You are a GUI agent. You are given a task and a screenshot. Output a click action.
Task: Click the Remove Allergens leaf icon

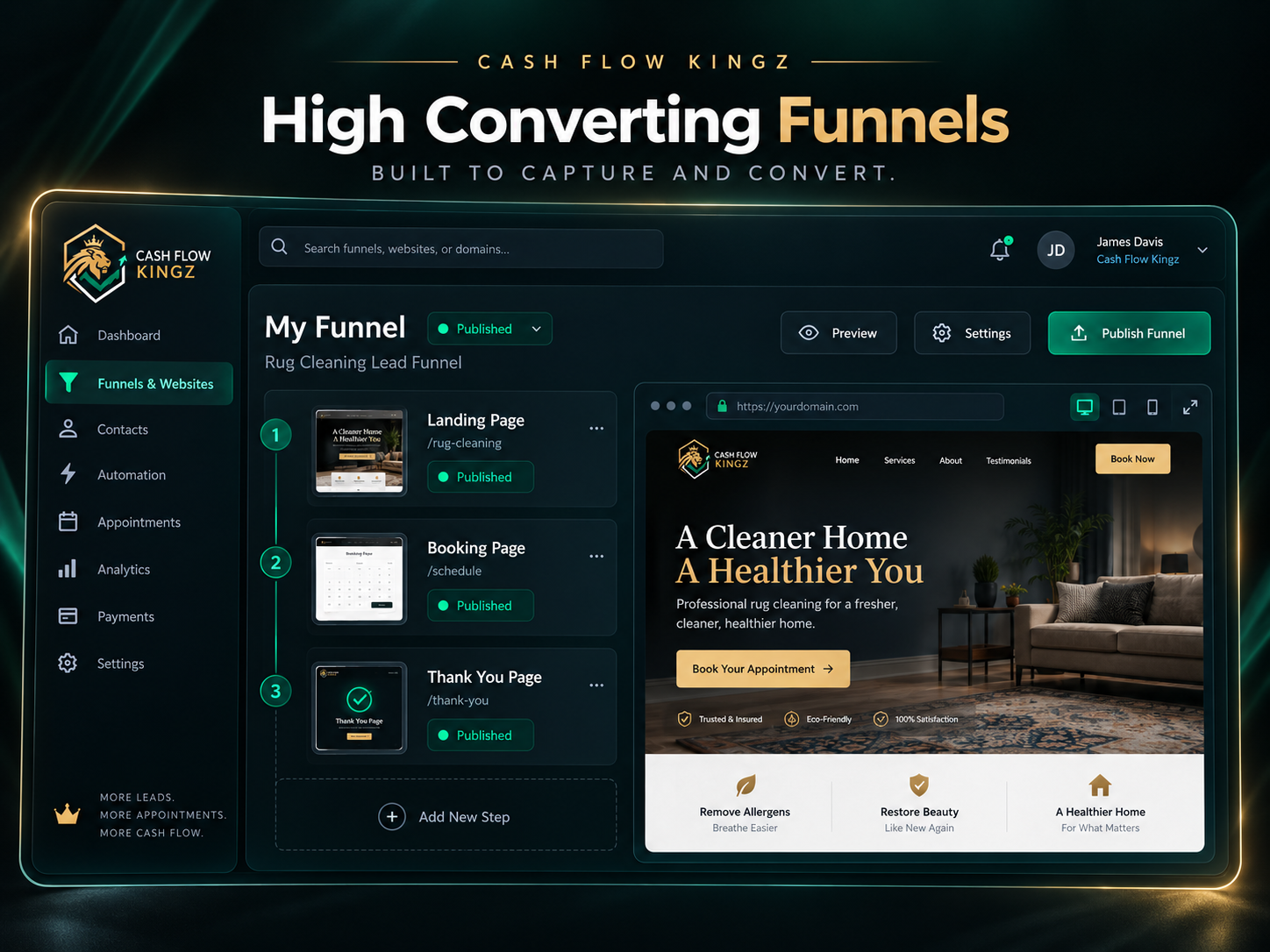(746, 785)
